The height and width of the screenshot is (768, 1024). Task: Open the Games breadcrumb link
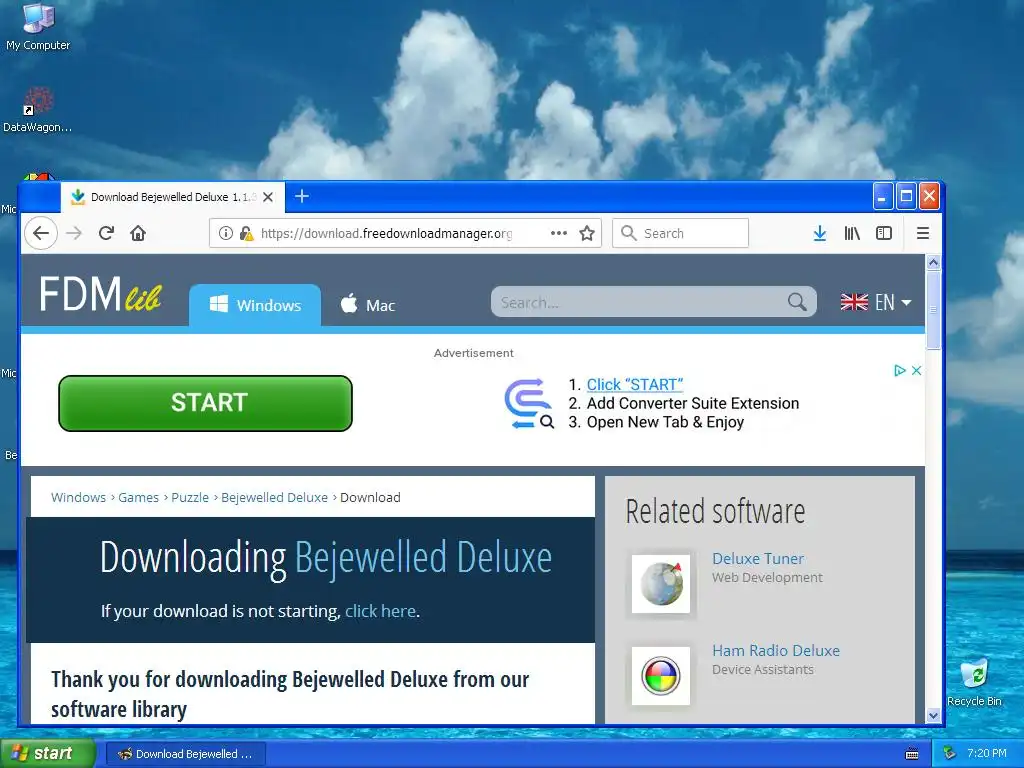(138, 498)
